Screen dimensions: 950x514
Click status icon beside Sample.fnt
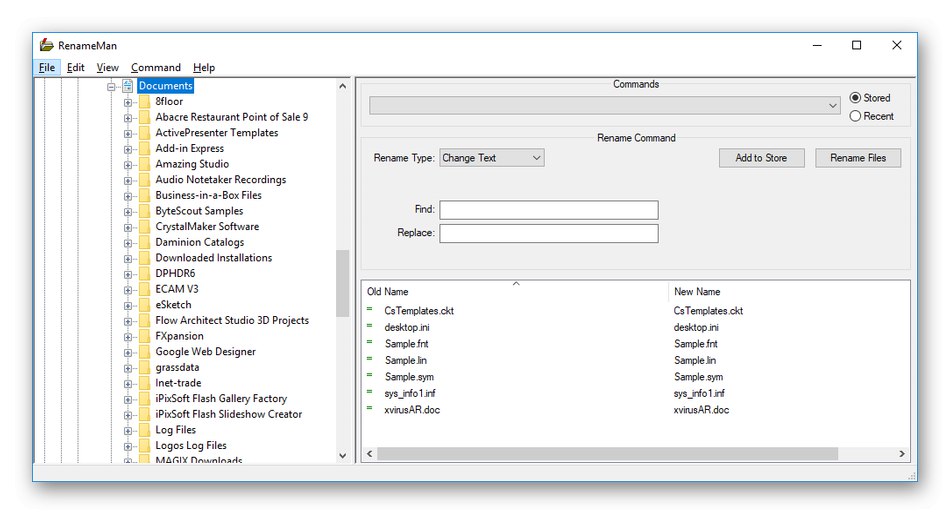click(369, 342)
